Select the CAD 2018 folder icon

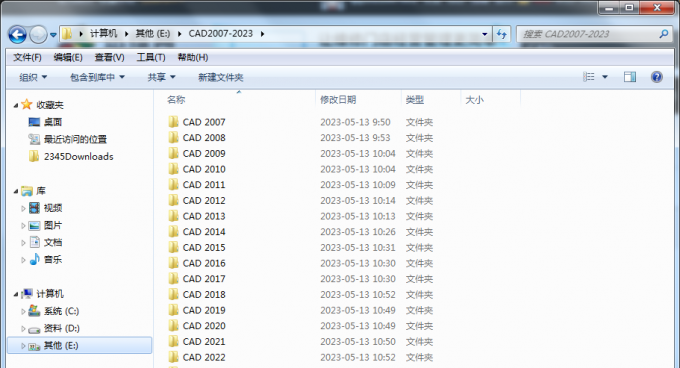click(x=173, y=294)
